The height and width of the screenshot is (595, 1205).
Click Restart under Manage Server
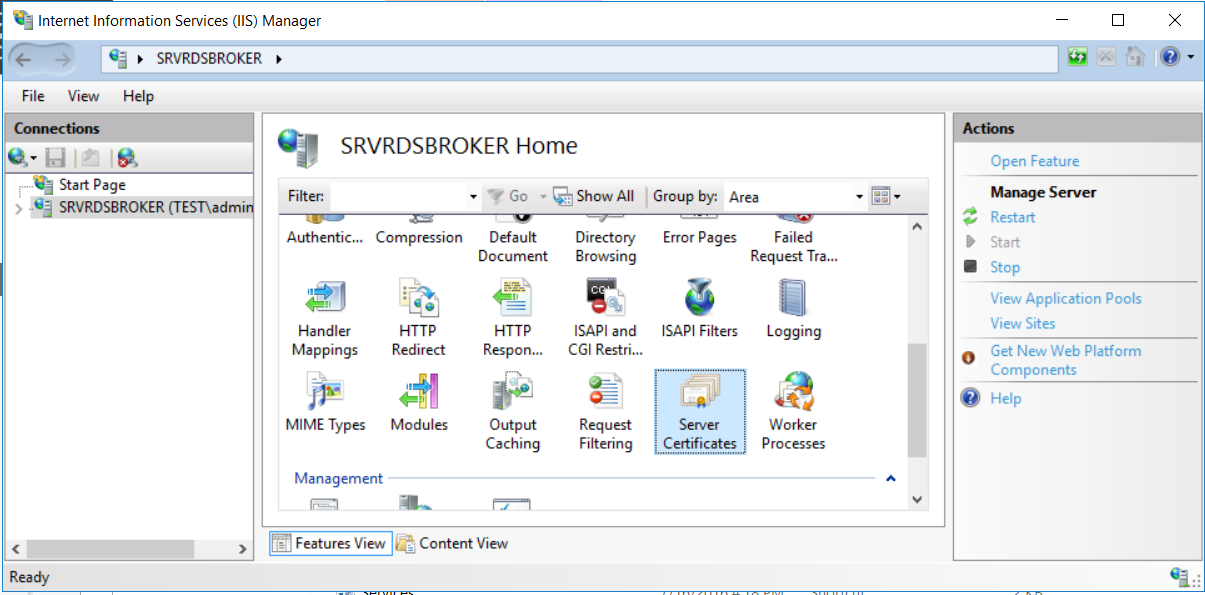(x=1012, y=217)
